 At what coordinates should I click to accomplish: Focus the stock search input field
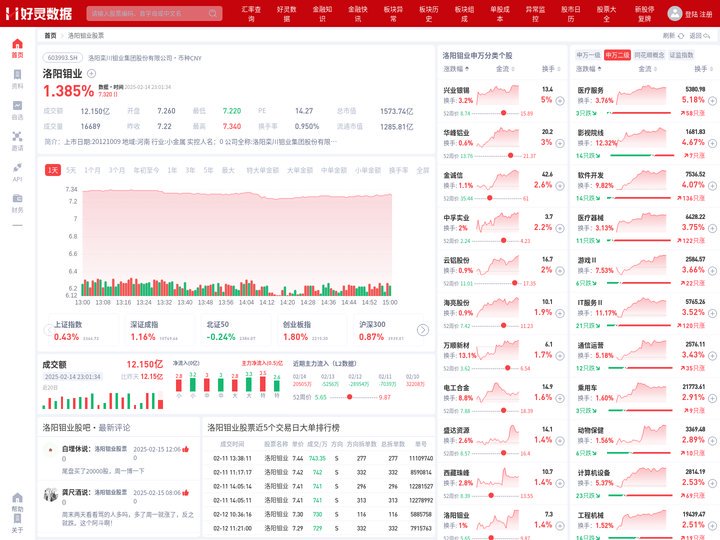point(154,13)
